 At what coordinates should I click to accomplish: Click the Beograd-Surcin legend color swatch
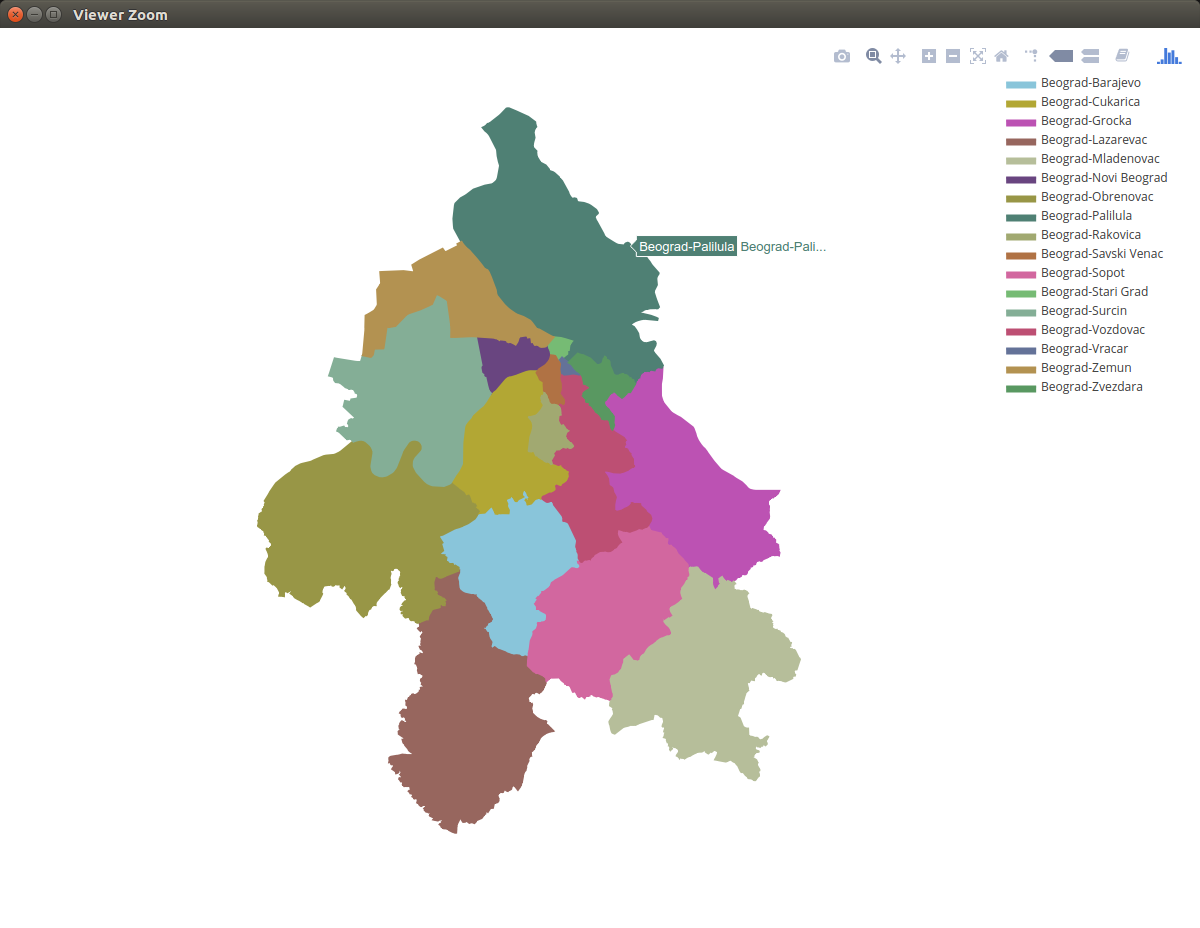1020,312
